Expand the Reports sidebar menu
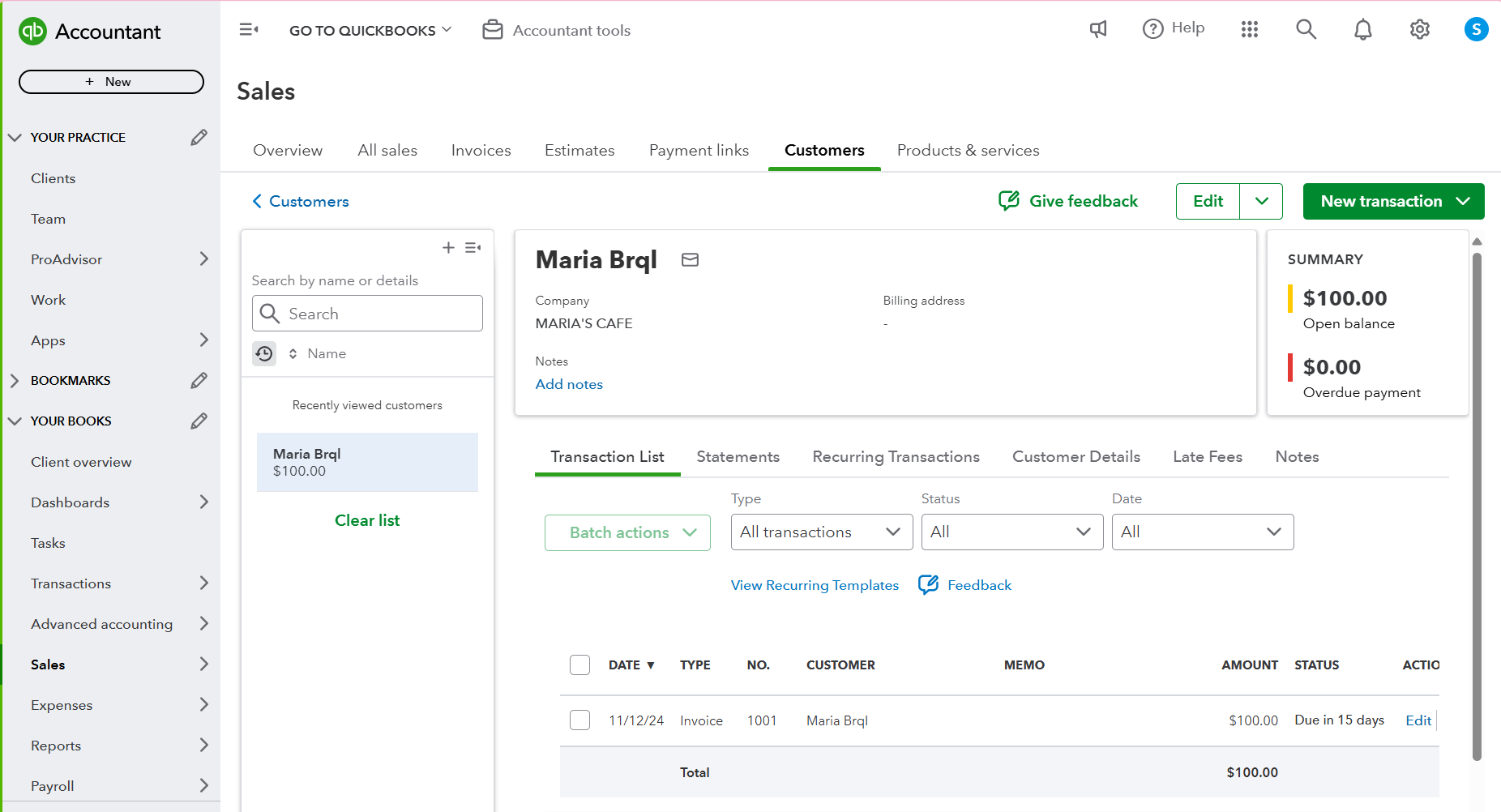Screen dimensions: 1501x812 click(x=204, y=745)
